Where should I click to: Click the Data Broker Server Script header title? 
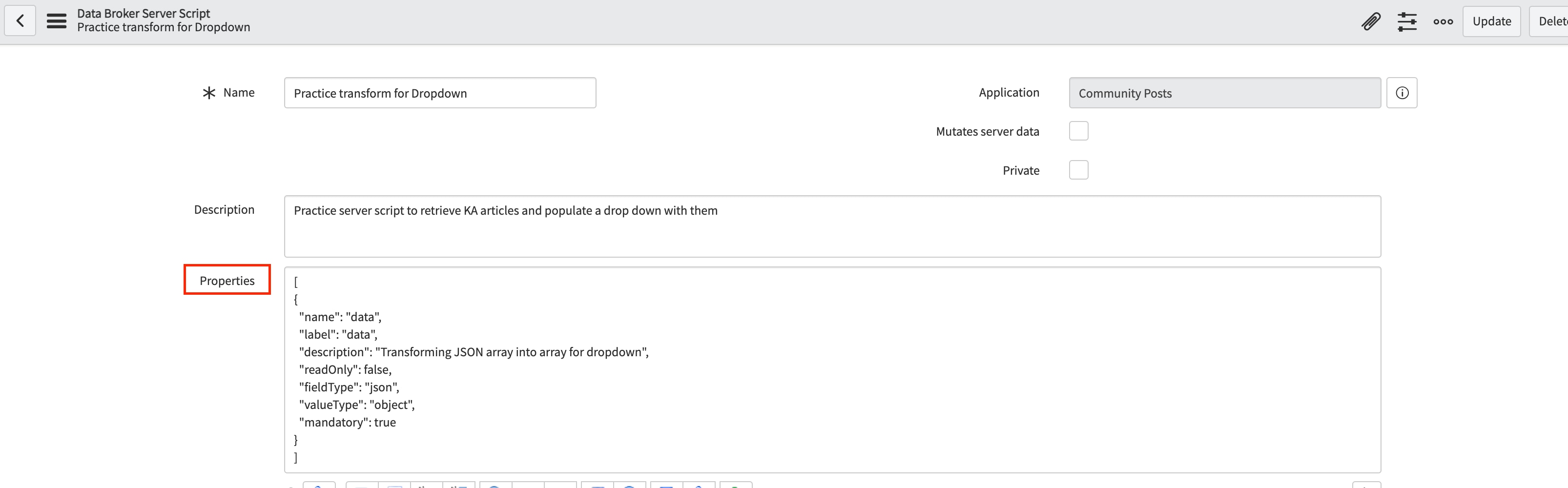(x=143, y=13)
